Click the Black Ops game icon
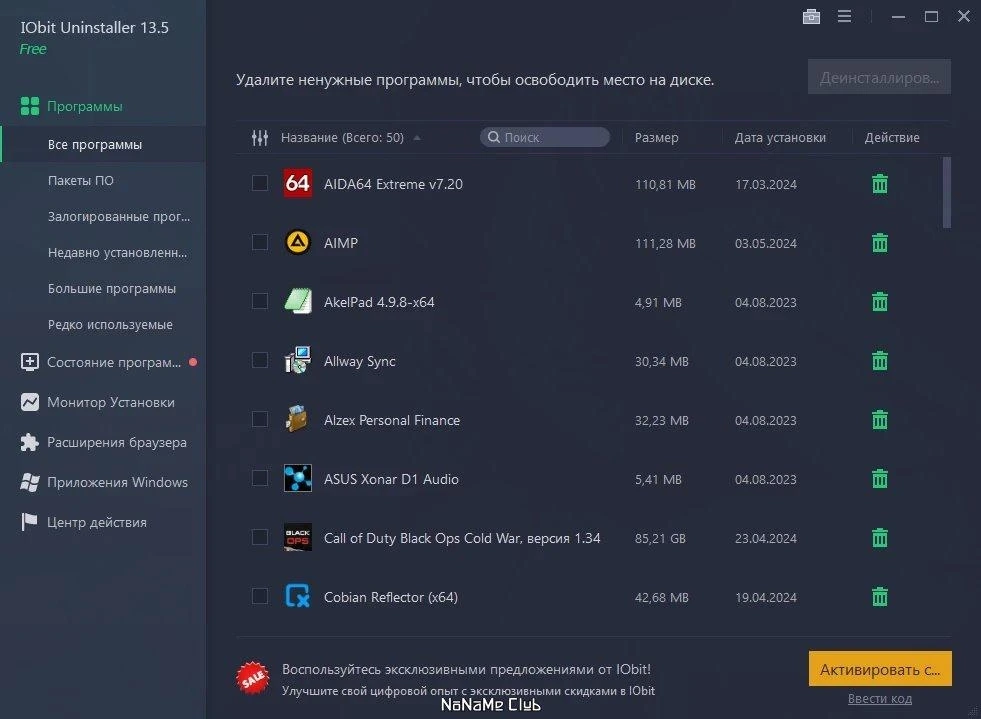Image resolution: width=981 pixels, height=719 pixels. (x=298, y=538)
